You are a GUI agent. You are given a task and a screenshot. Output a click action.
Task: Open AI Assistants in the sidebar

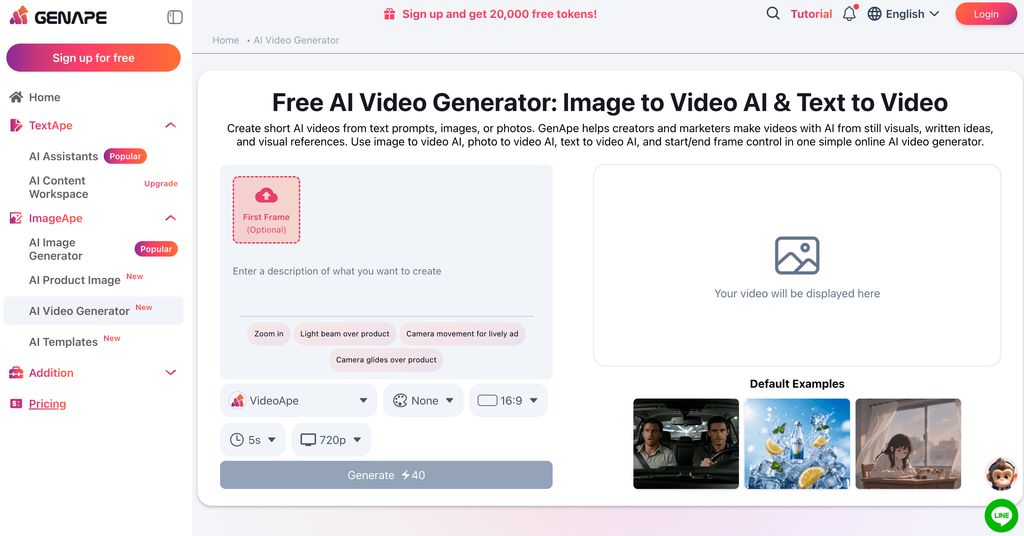click(x=63, y=156)
